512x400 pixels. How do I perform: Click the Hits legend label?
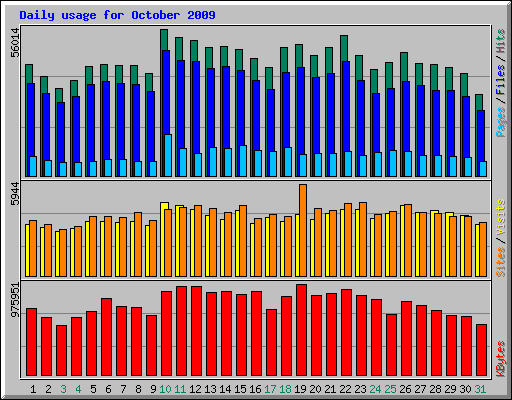point(501,41)
